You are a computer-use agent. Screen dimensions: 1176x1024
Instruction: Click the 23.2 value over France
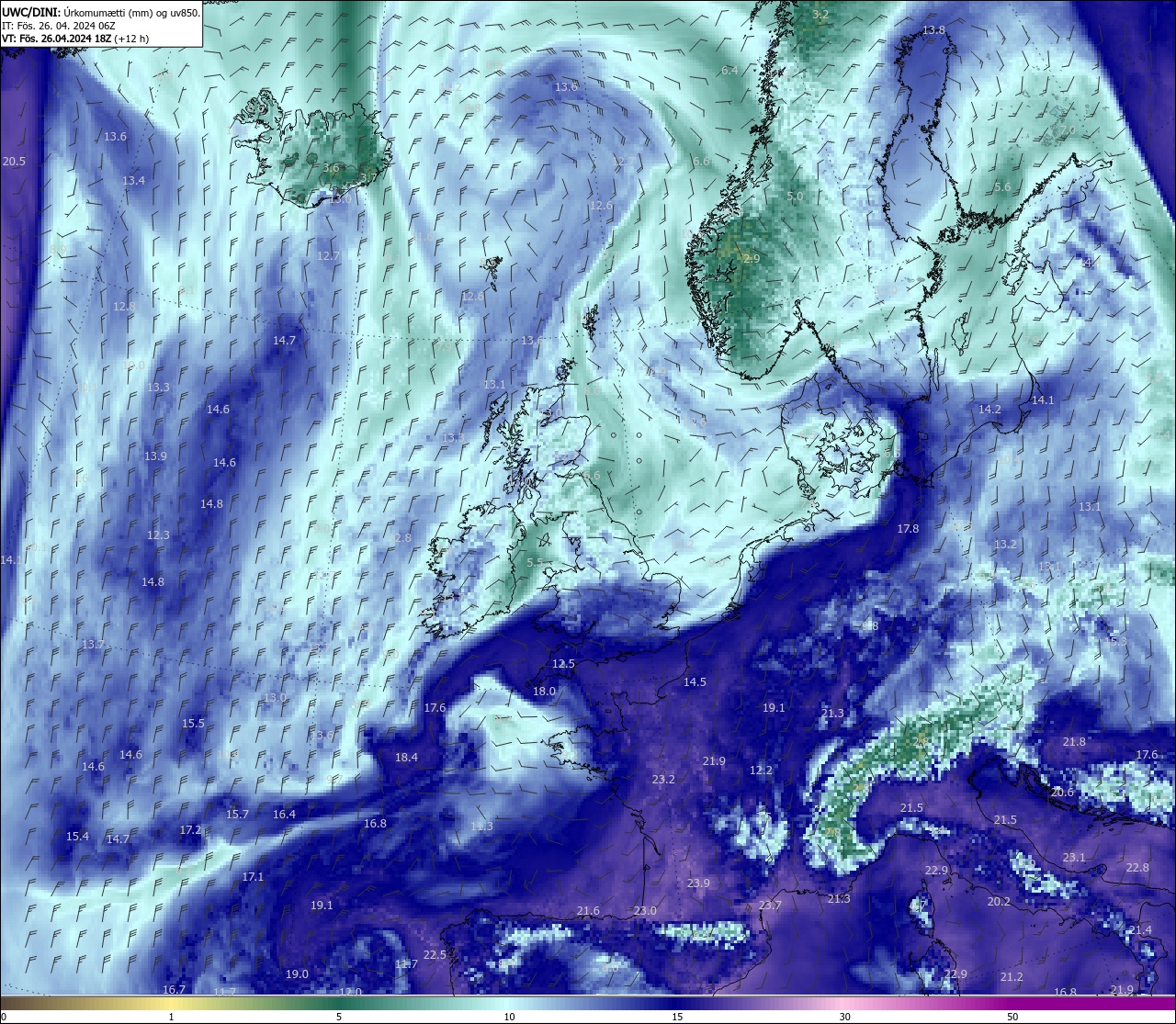coord(663,780)
